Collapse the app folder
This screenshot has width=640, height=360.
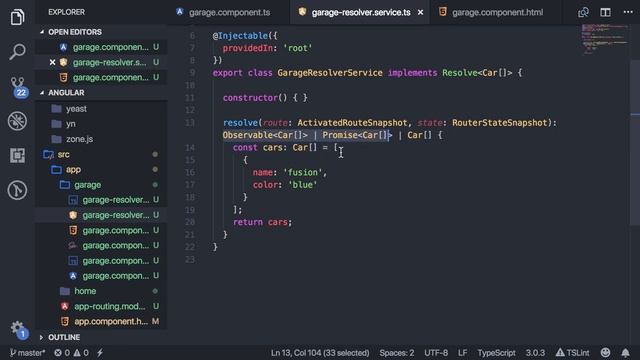pyautogui.click(x=73, y=169)
